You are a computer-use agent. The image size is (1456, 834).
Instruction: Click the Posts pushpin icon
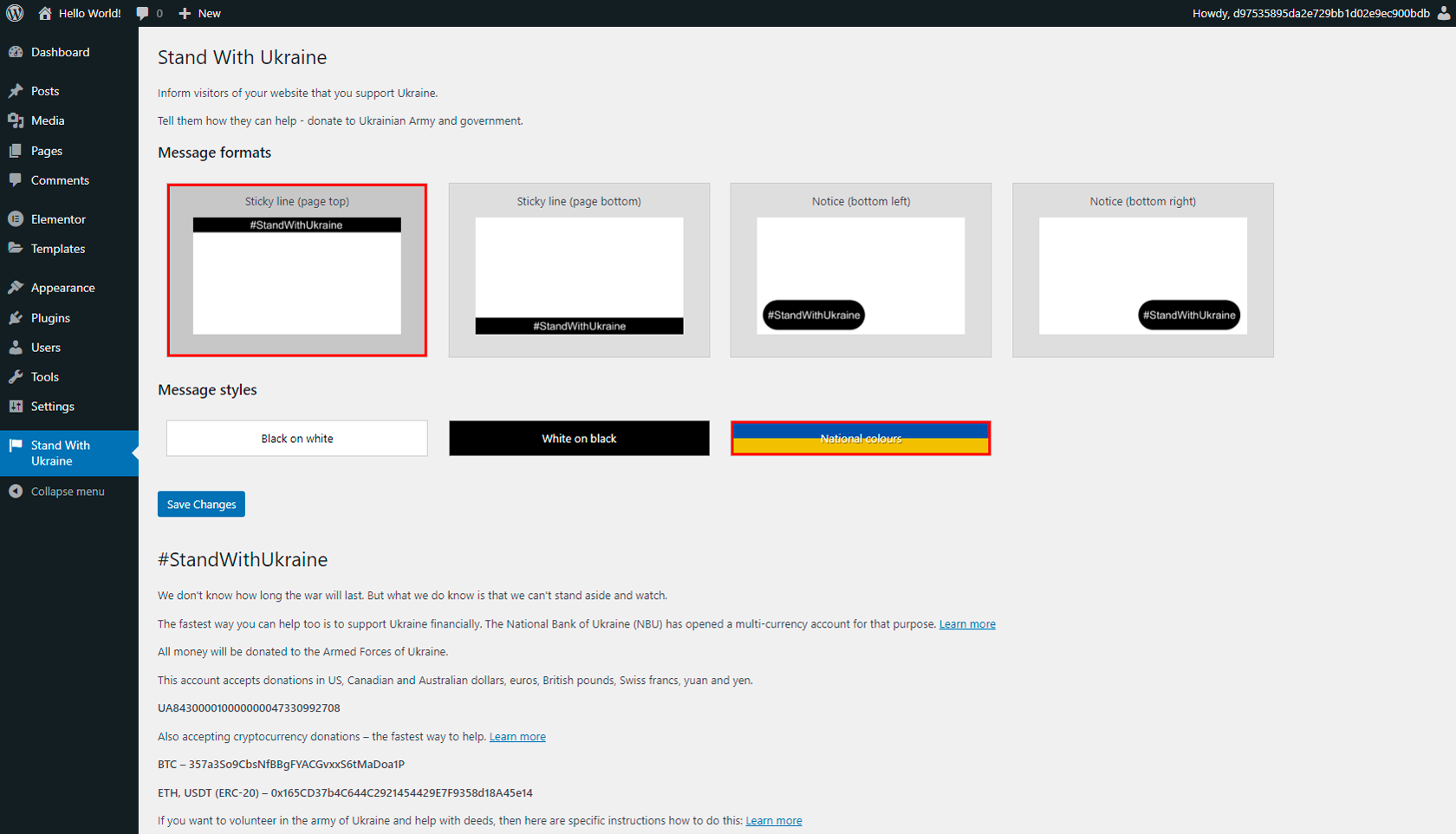pos(16,91)
